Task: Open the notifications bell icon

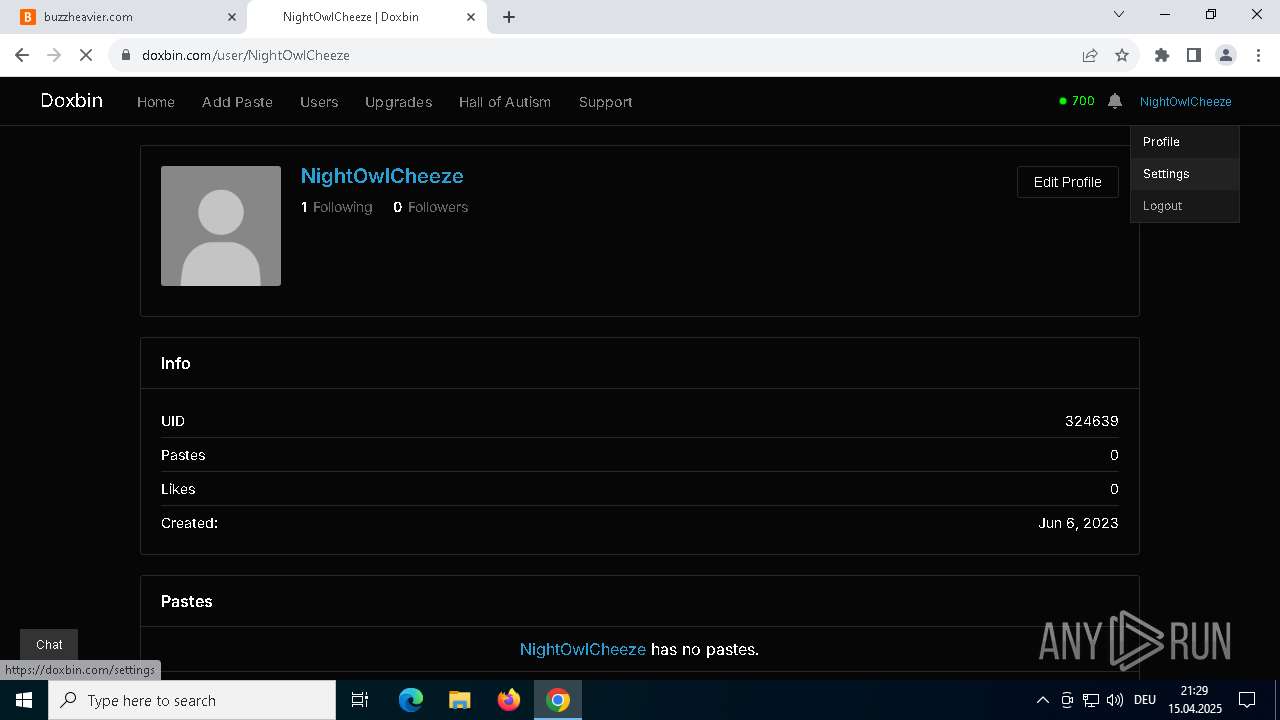Action: 1115,101
